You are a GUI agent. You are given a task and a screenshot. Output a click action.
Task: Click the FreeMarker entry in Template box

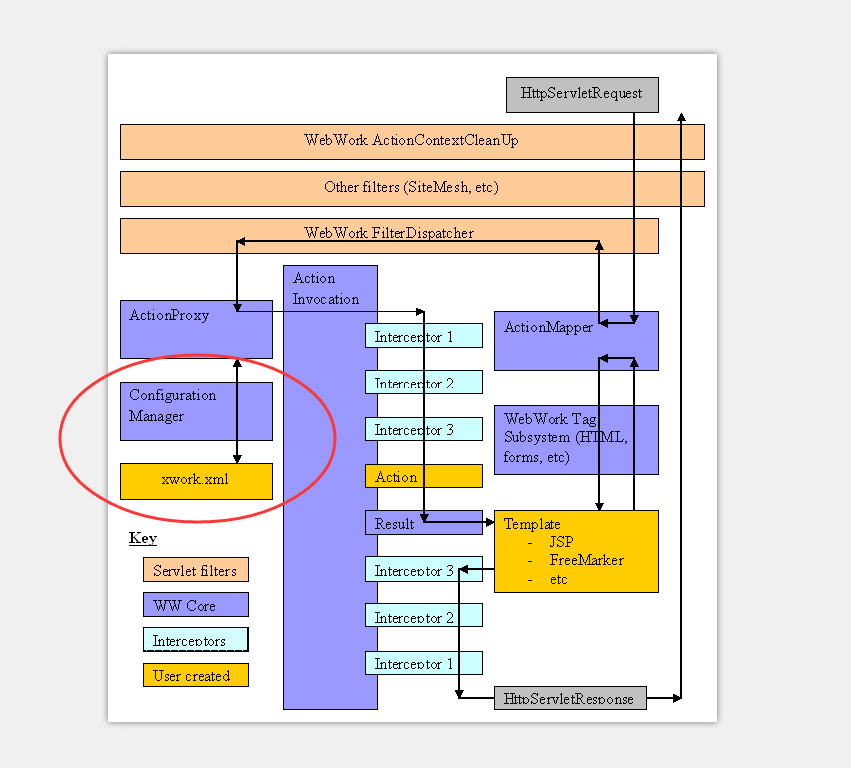[x=587, y=560]
